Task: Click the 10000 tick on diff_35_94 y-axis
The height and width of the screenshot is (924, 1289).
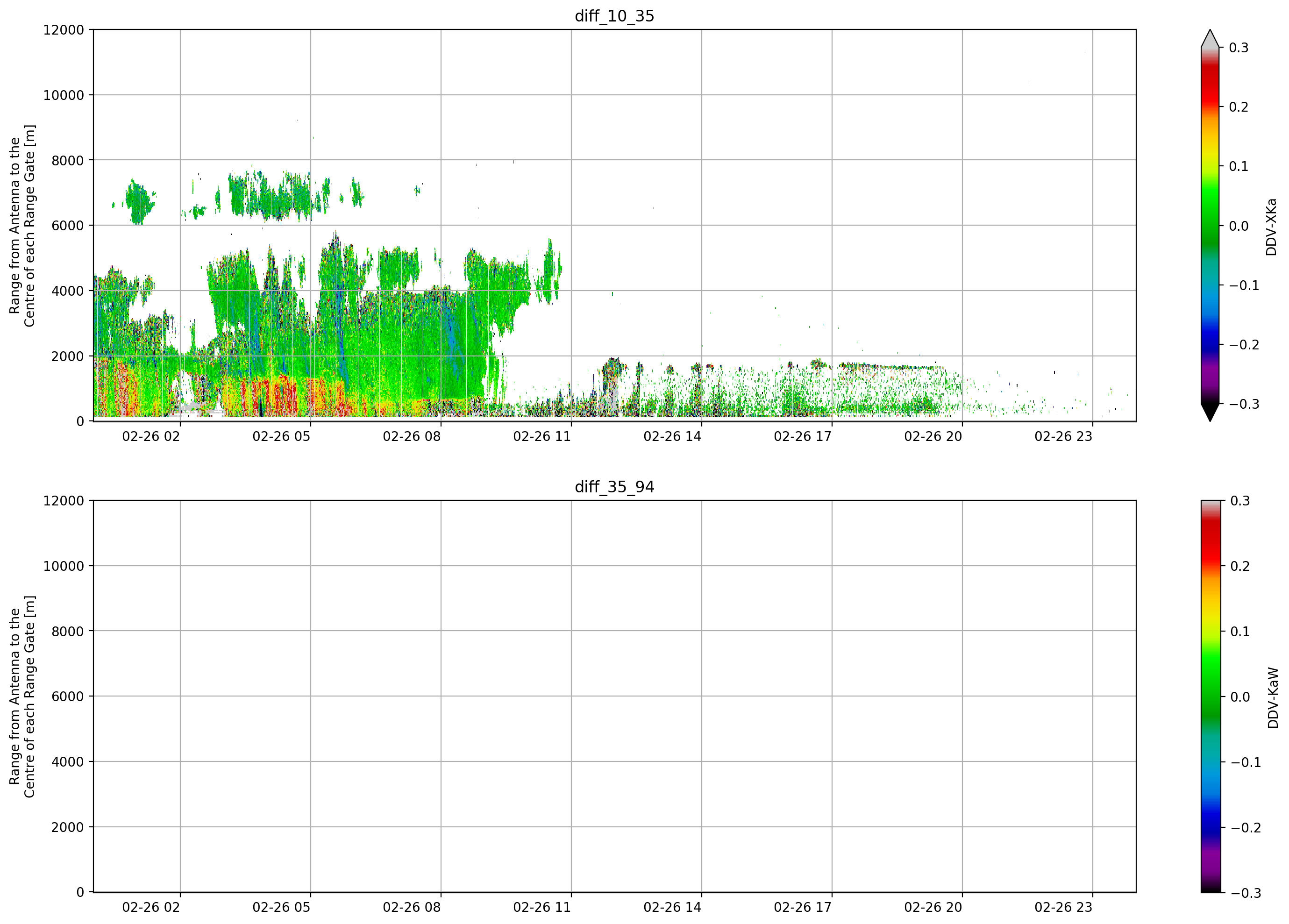Action: click(64, 566)
